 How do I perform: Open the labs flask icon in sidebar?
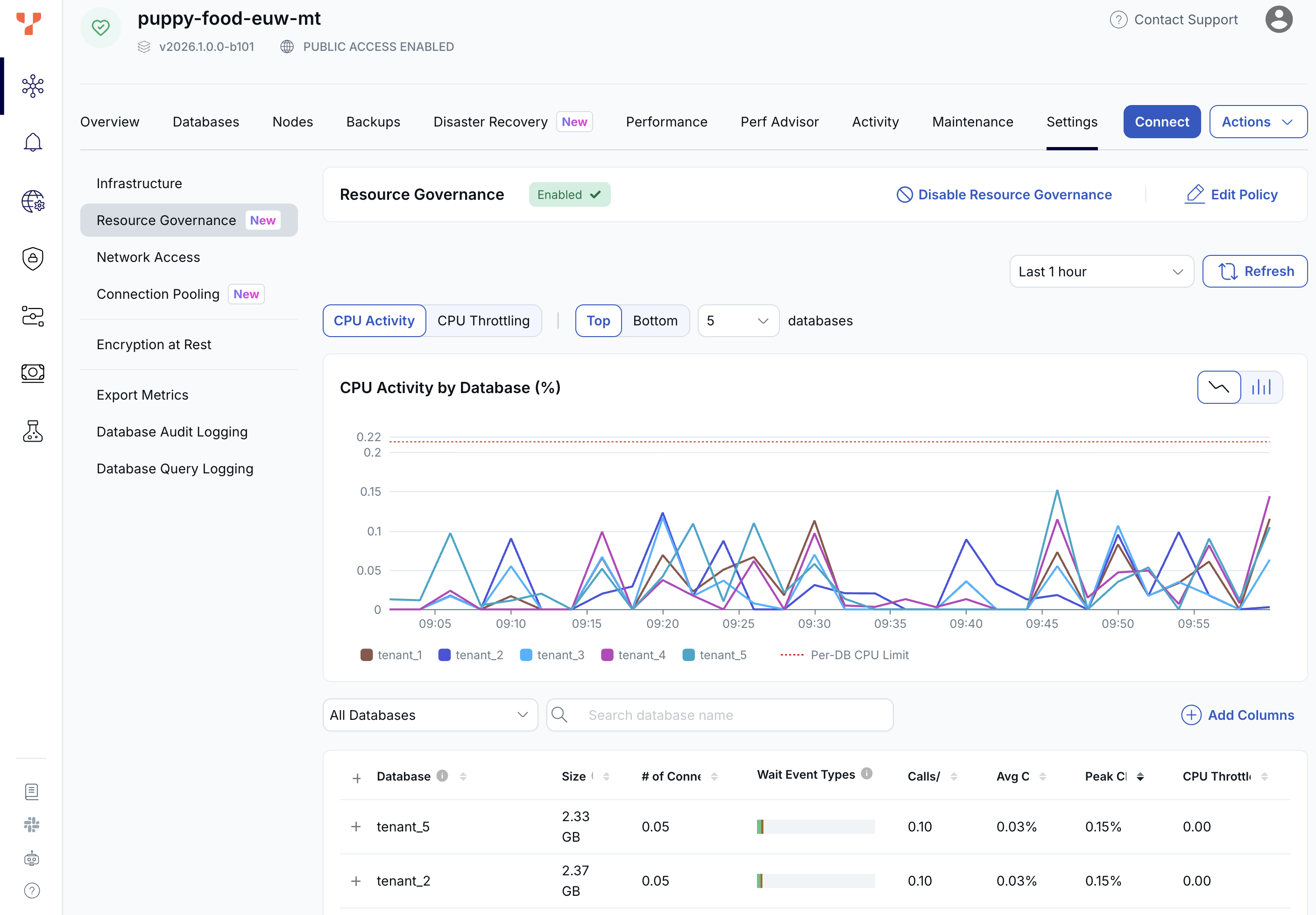click(x=33, y=431)
